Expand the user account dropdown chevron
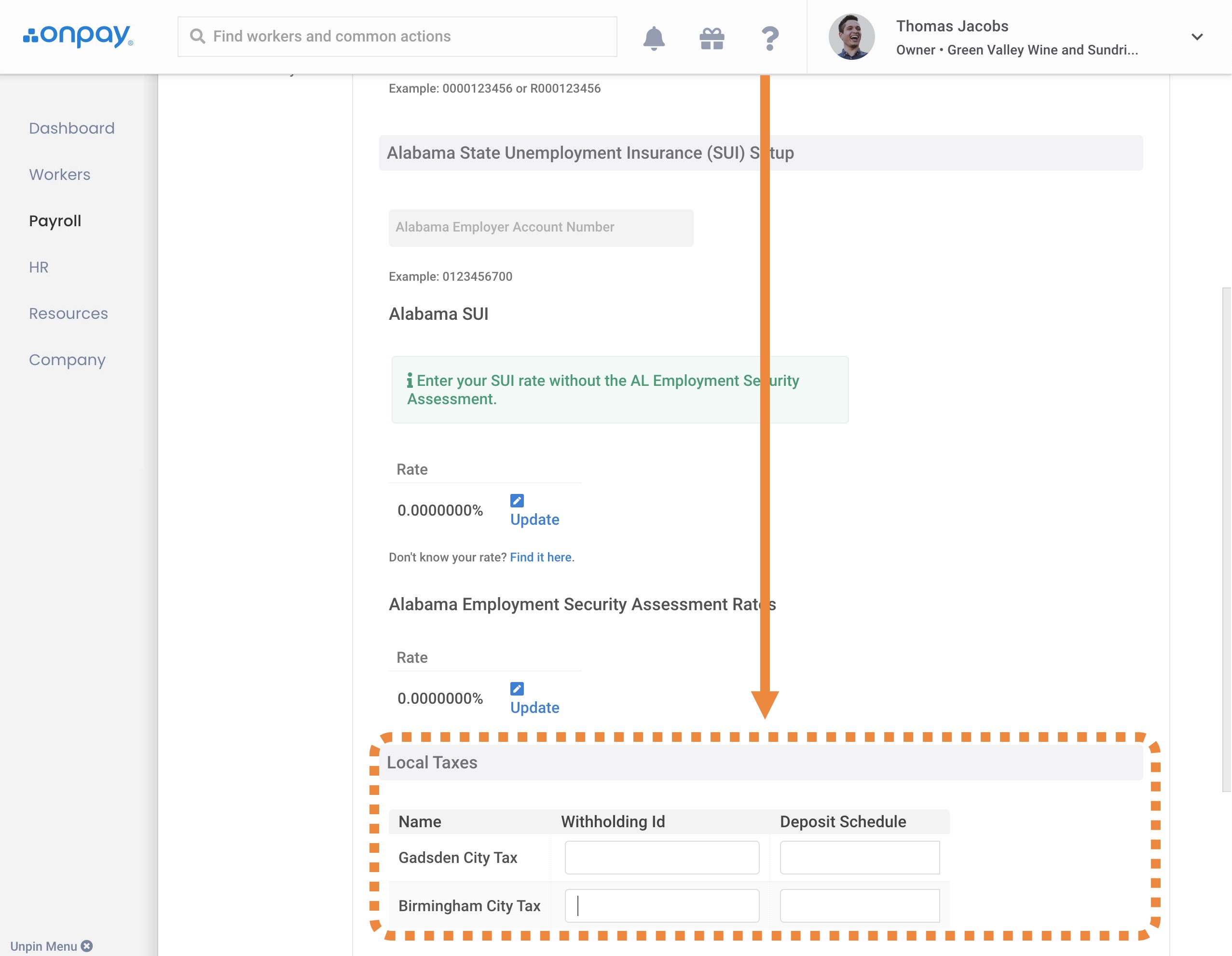 pos(1196,37)
